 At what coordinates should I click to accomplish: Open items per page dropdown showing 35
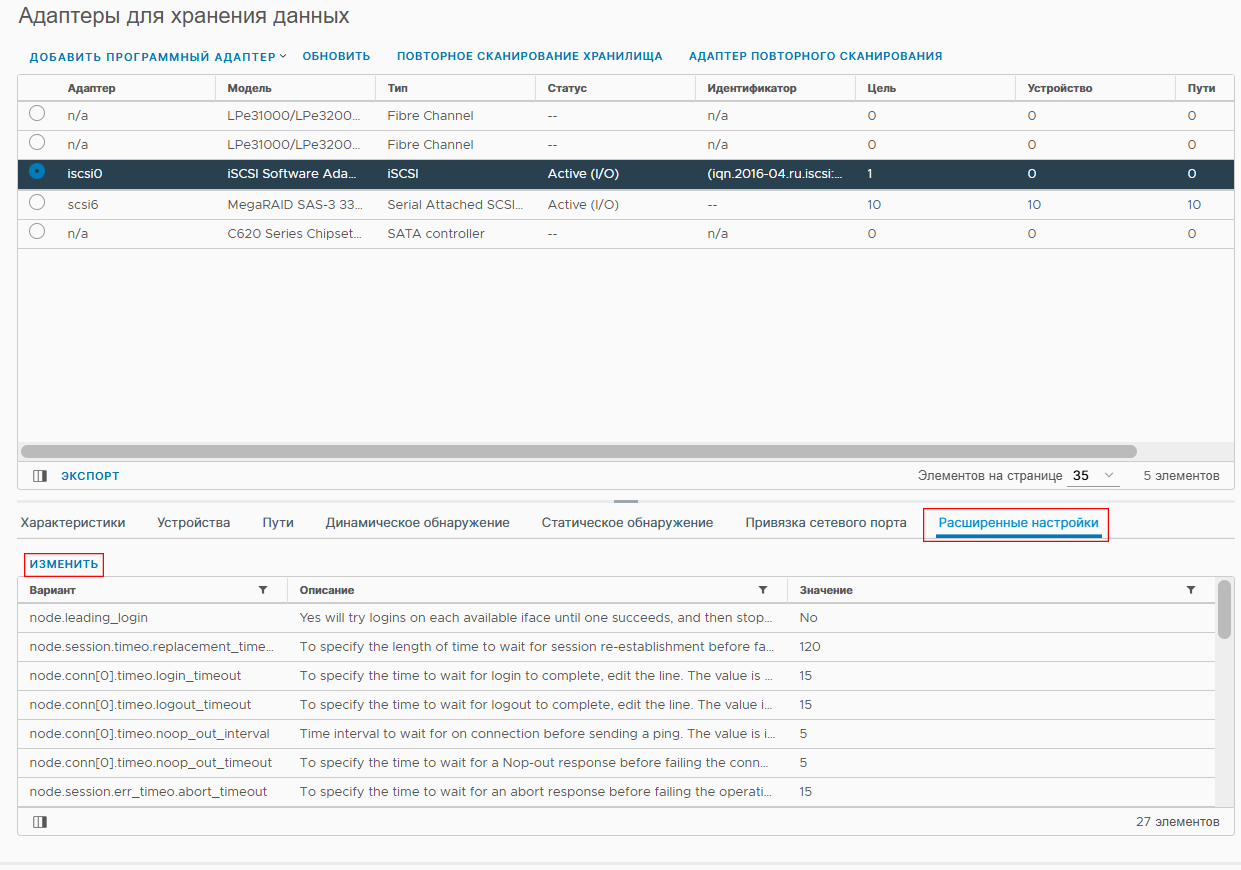pyautogui.click(x=1094, y=476)
